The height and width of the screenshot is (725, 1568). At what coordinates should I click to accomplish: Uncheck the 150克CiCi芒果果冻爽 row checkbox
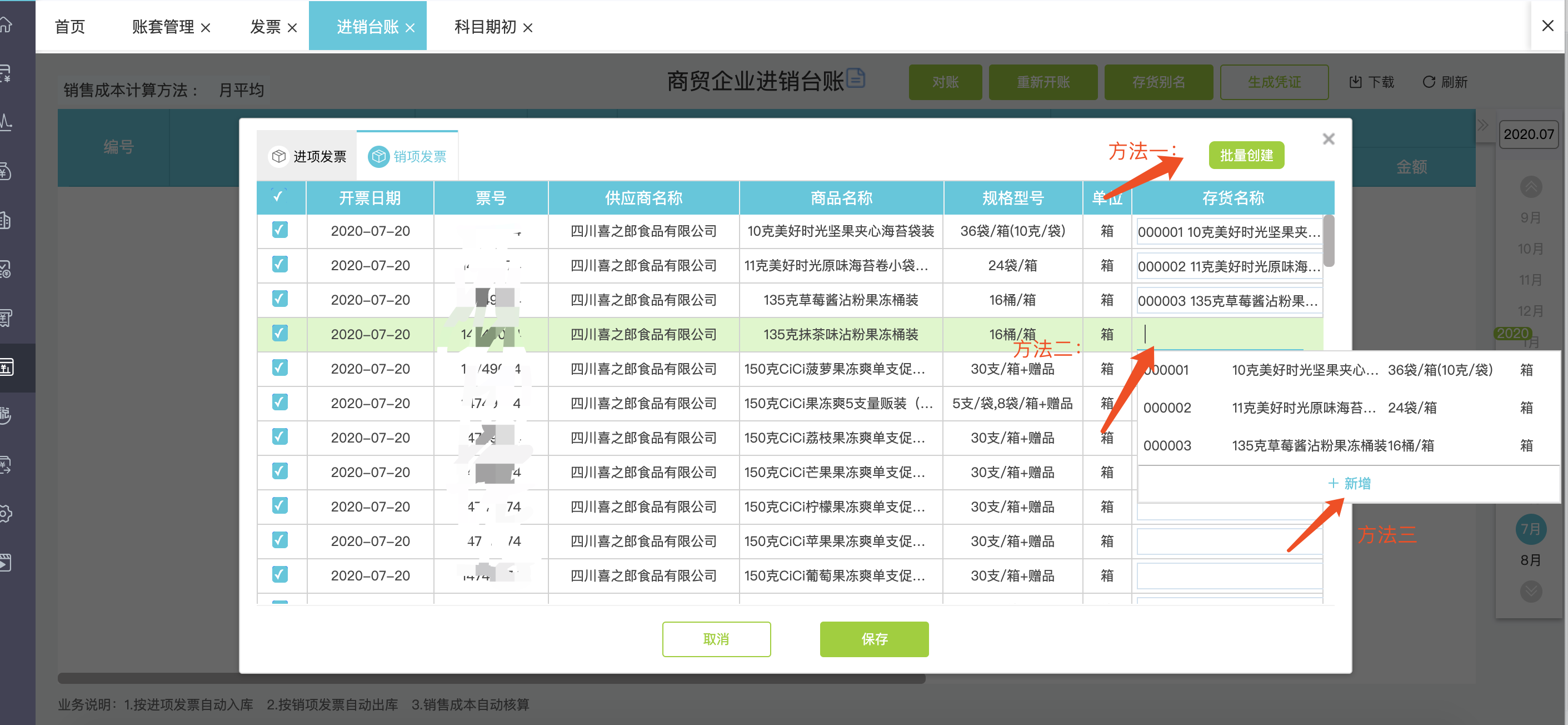coord(280,471)
